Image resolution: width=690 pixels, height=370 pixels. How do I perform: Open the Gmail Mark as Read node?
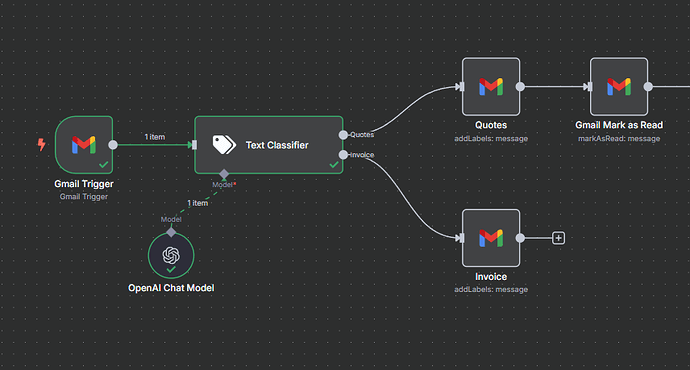(619, 87)
